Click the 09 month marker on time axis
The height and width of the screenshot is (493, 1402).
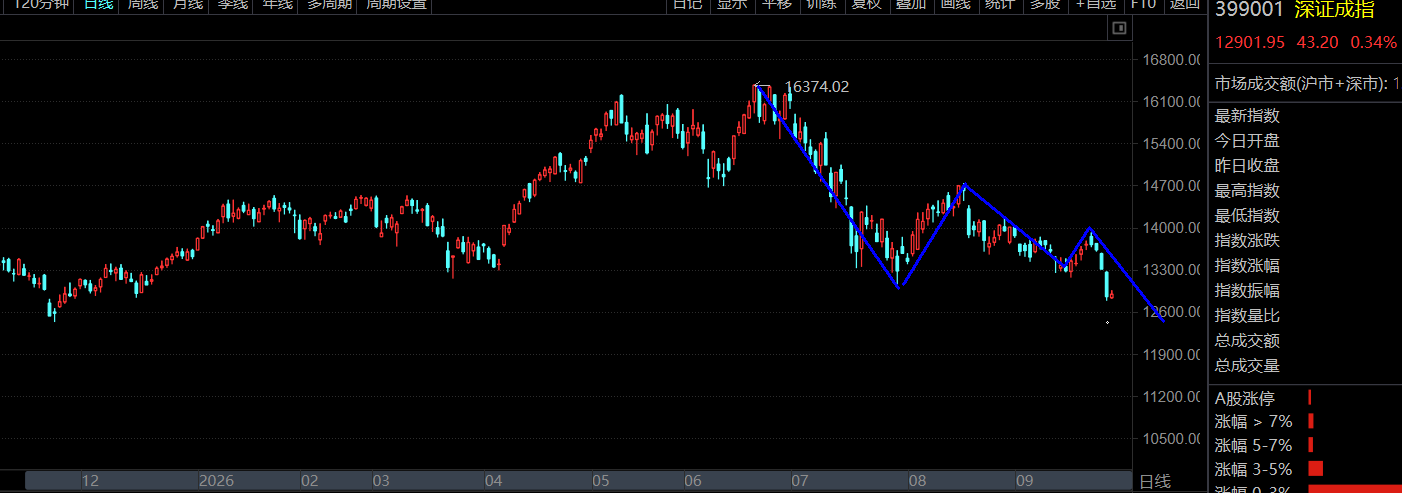pos(1024,481)
